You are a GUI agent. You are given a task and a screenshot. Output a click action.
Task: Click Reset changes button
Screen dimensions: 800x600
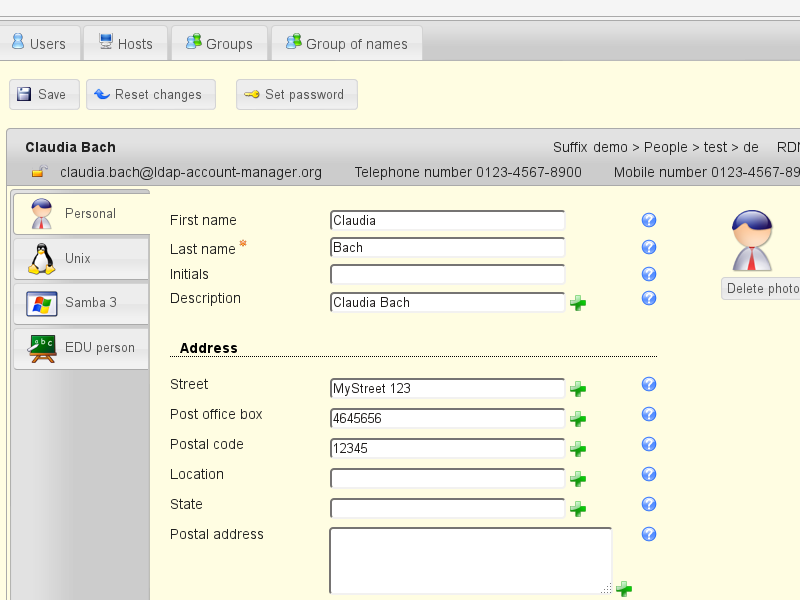[150, 95]
